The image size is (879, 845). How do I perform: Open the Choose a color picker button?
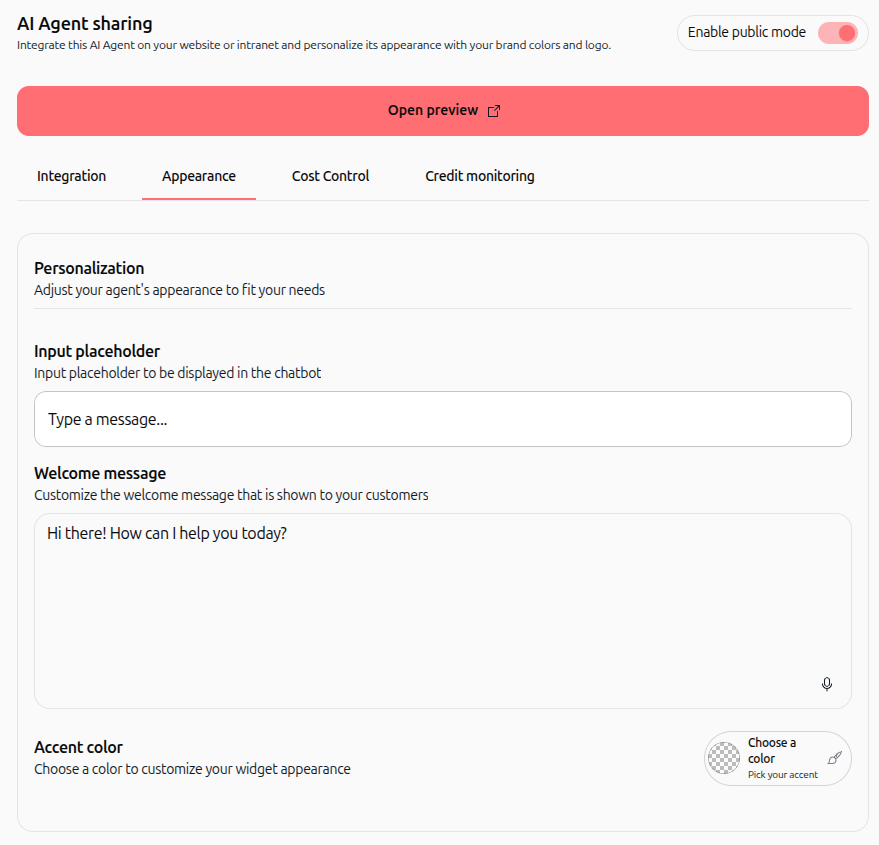[x=778, y=758]
